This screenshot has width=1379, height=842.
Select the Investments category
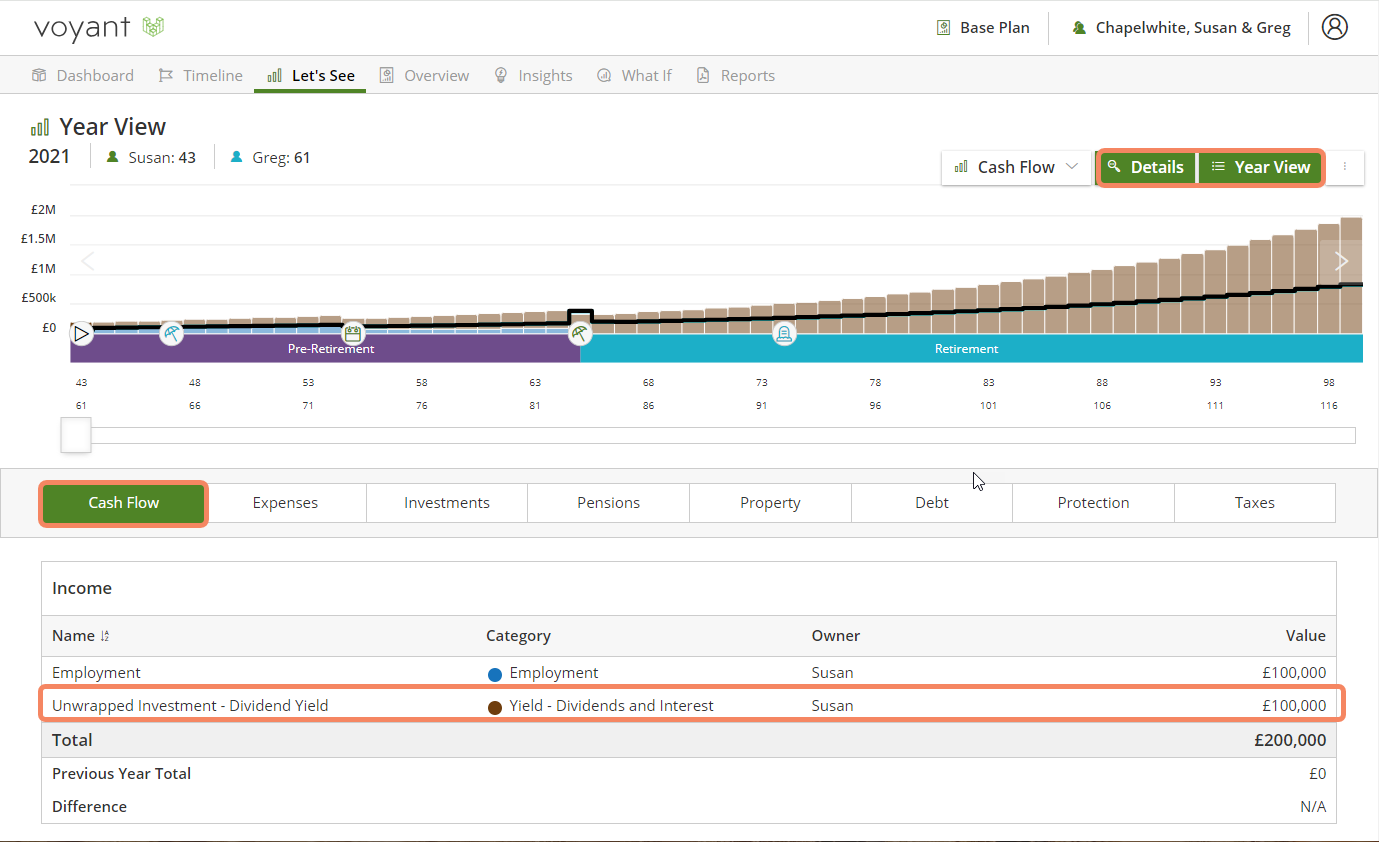[x=447, y=503]
